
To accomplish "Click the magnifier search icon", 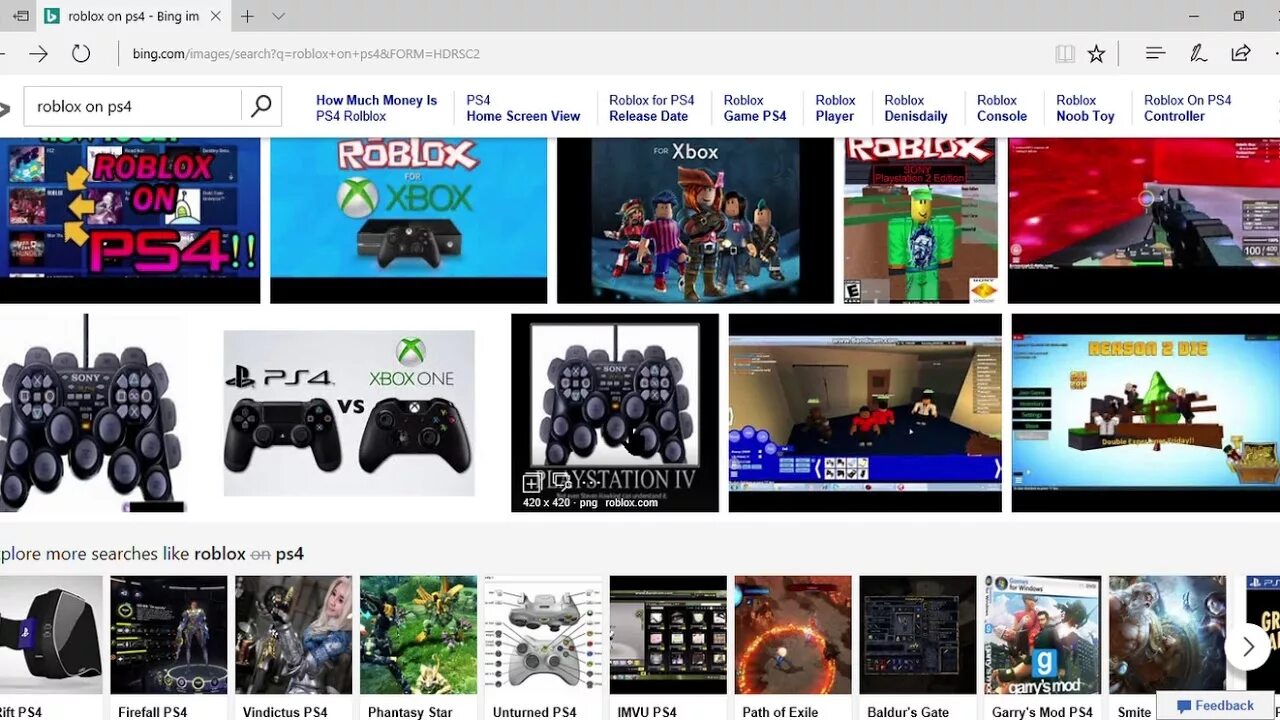I will pos(261,106).
